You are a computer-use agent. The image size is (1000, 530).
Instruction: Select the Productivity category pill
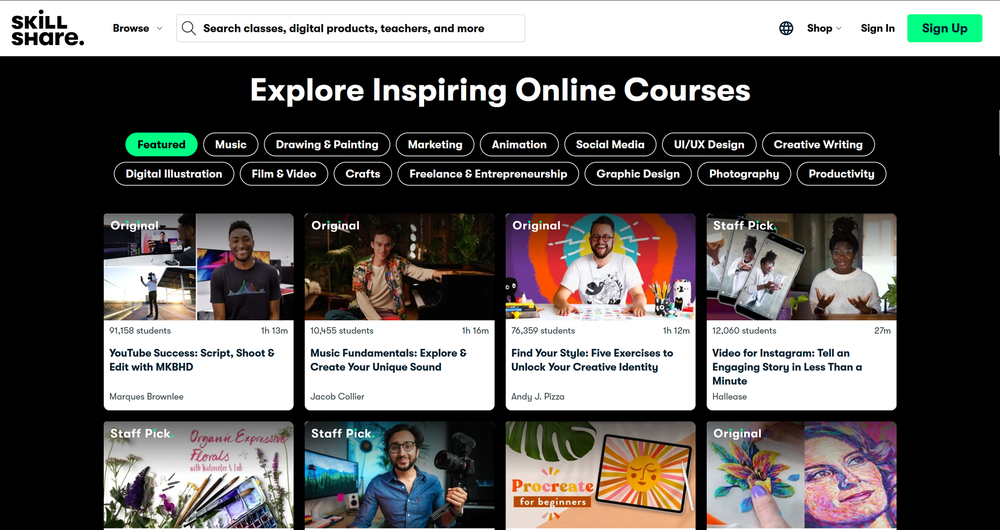pyautogui.click(x=841, y=174)
